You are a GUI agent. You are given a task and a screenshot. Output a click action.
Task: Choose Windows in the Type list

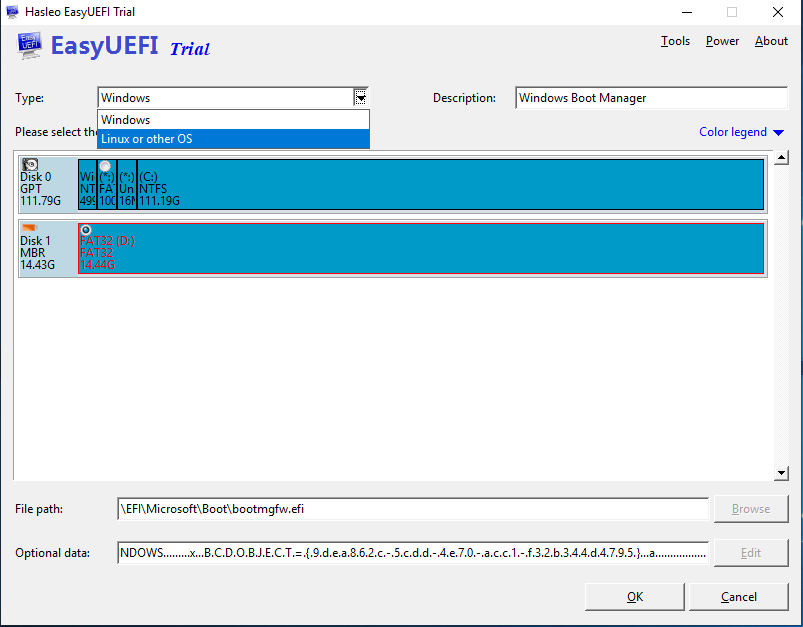(x=233, y=120)
